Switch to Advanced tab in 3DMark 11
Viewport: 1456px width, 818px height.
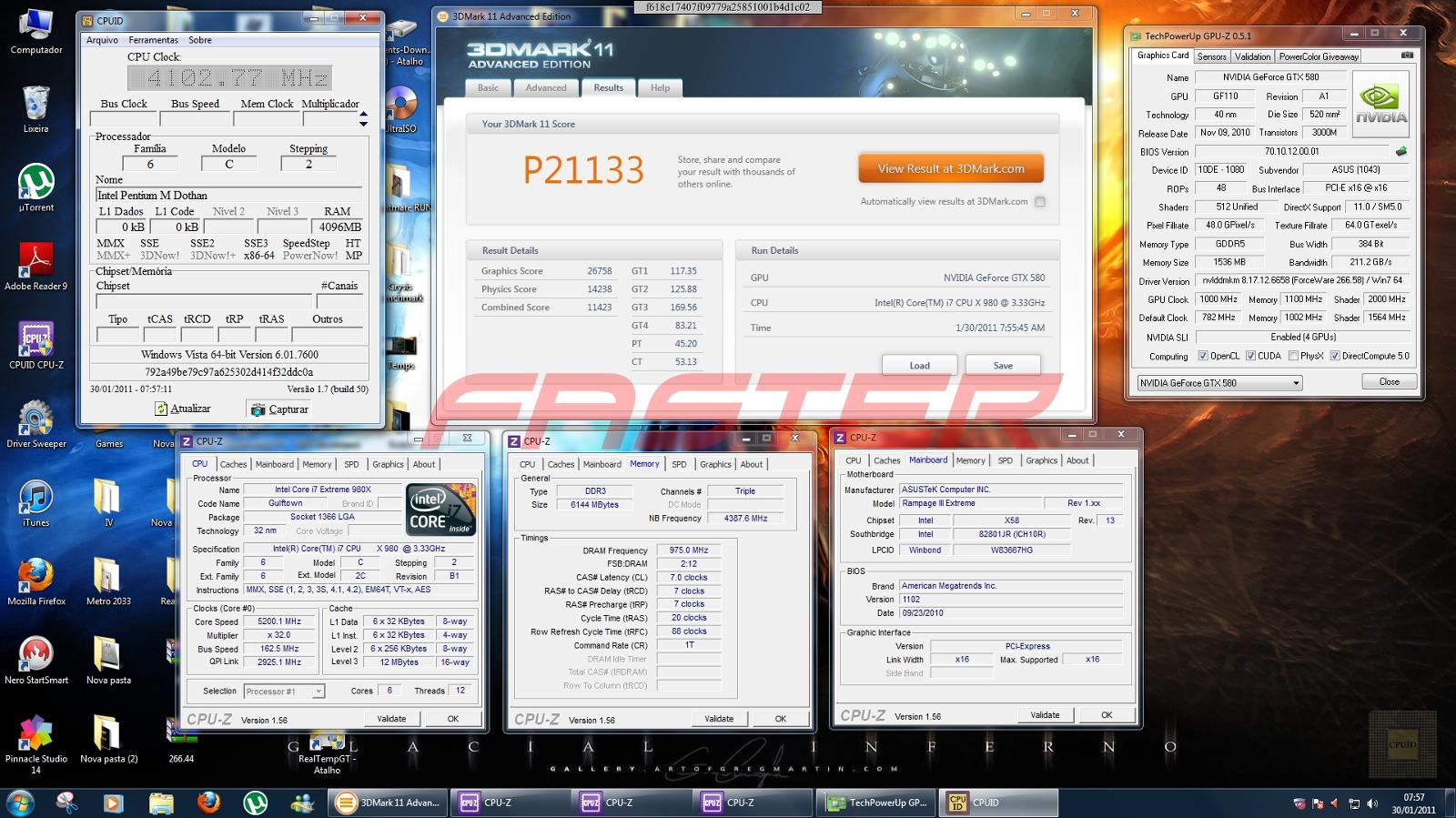[x=546, y=88]
